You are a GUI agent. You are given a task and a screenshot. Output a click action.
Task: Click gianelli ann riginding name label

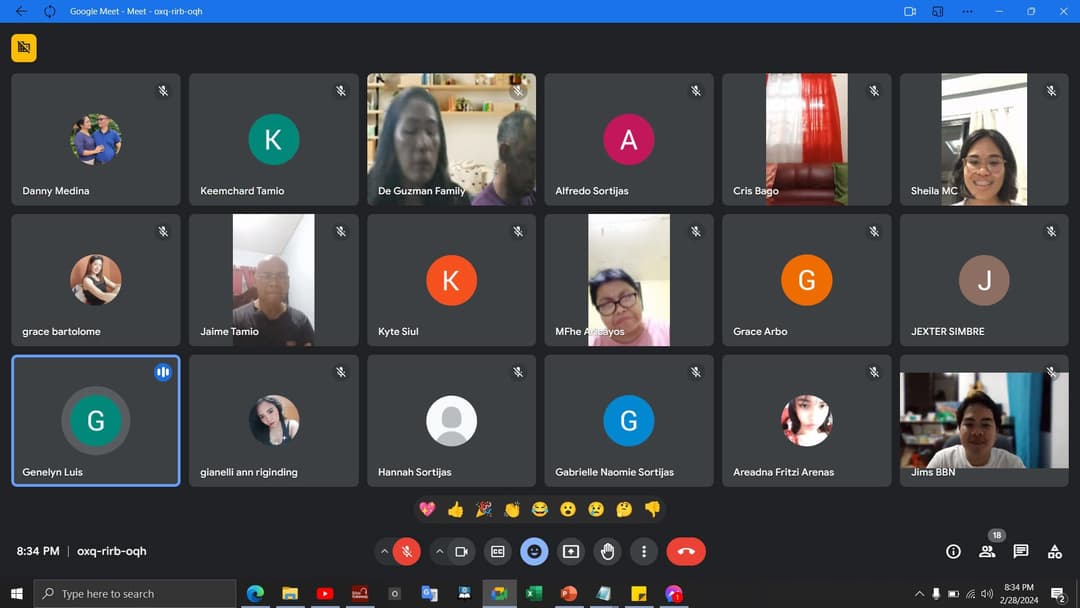tap(249, 472)
